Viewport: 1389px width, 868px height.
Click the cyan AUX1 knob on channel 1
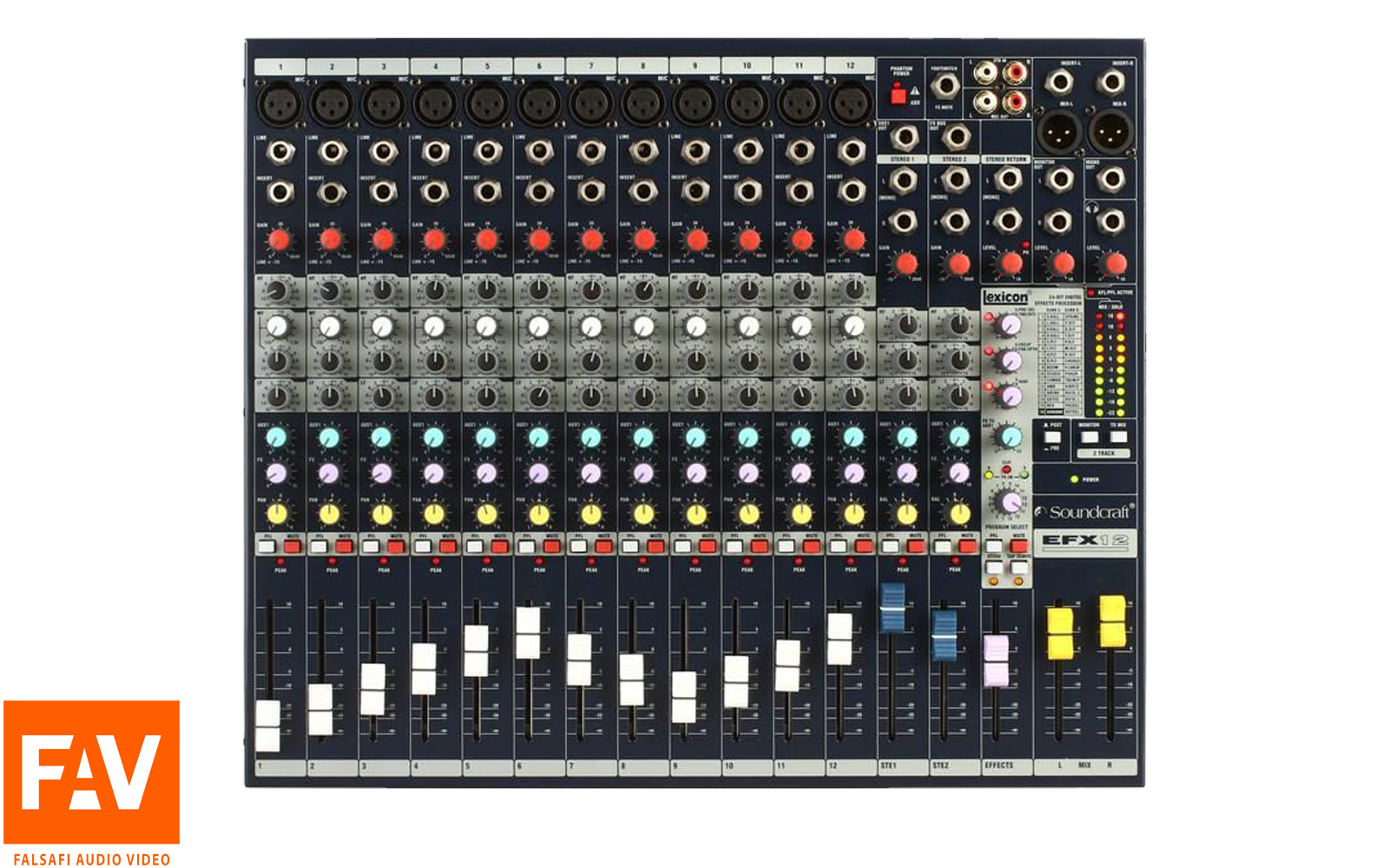[x=276, y=437]
